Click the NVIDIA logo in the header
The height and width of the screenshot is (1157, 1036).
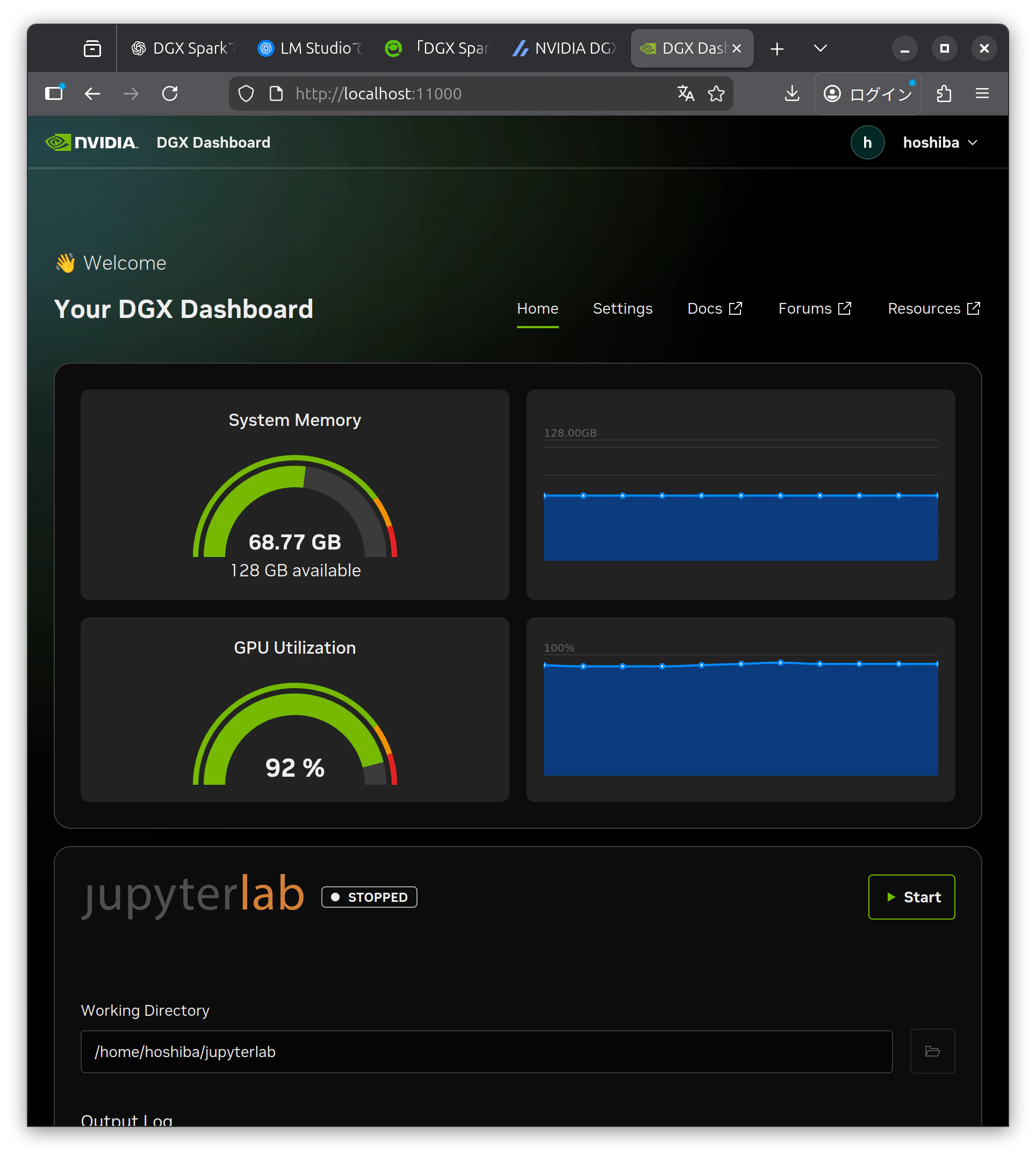click(92, 142)
